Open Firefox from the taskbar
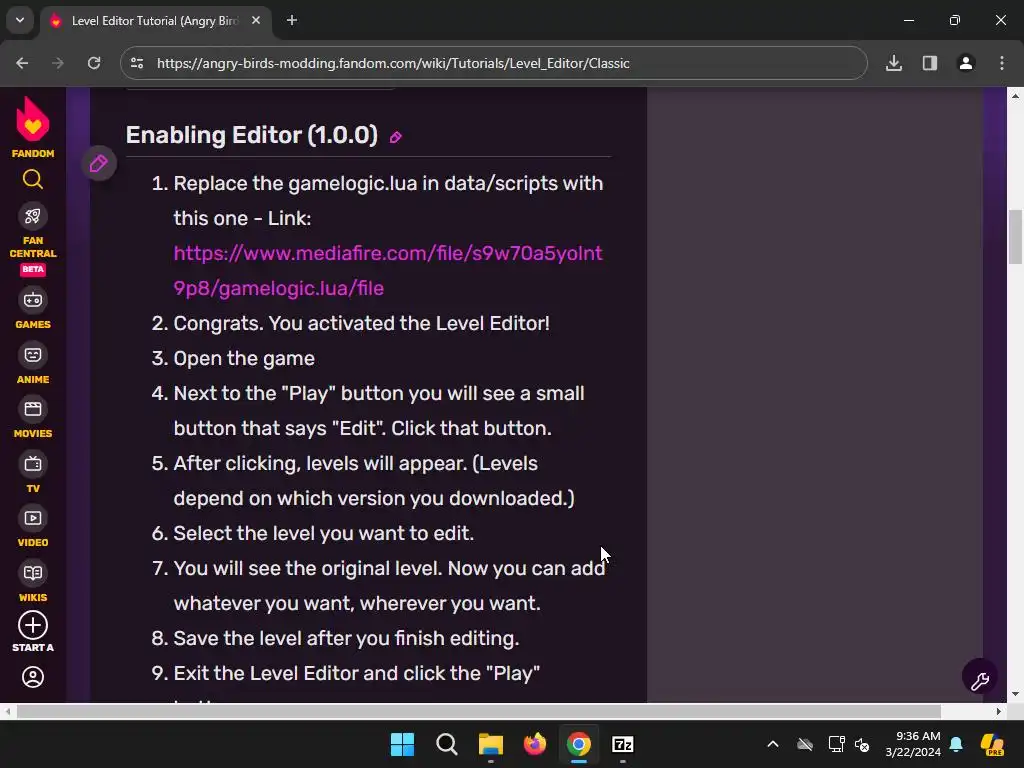Viewport: 1024px width, 768px height. 535,744
